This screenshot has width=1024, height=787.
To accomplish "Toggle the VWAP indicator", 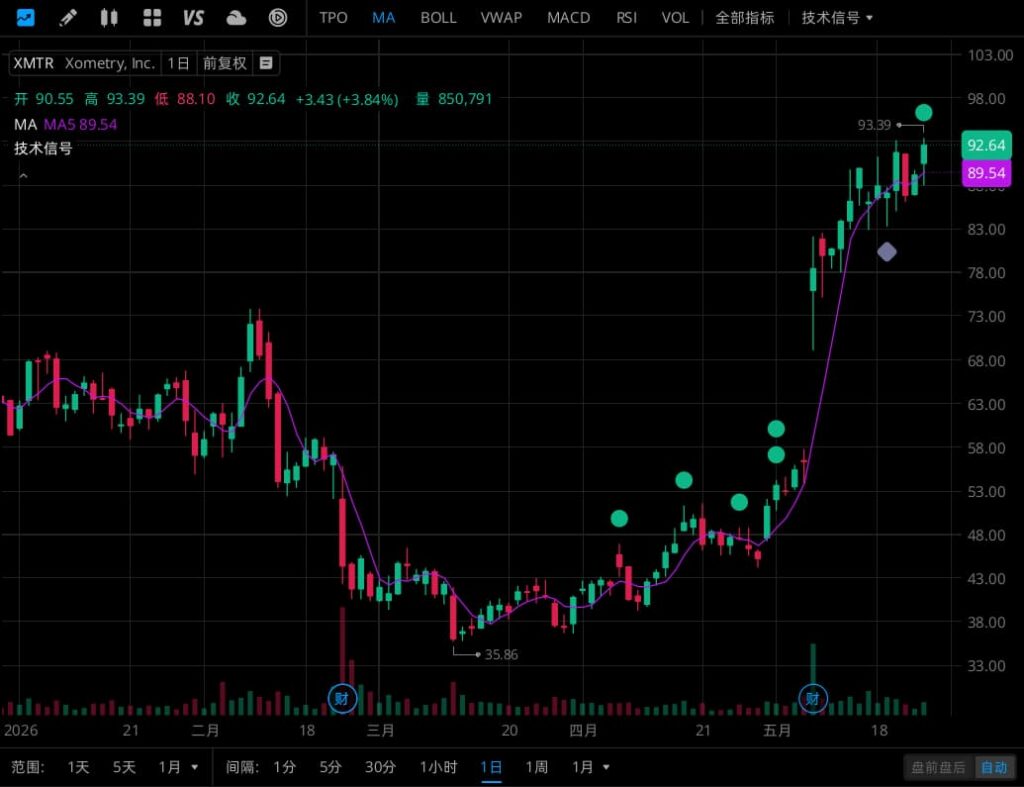I will (501, 18).
